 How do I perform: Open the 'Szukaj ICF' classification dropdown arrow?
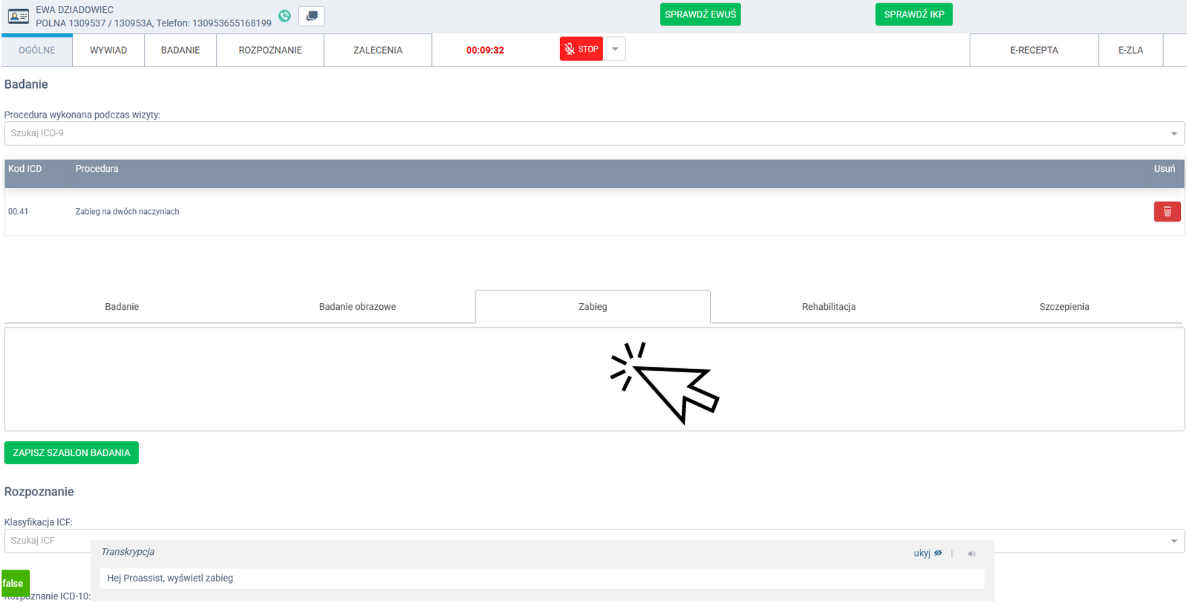[x=1174, y=541]
